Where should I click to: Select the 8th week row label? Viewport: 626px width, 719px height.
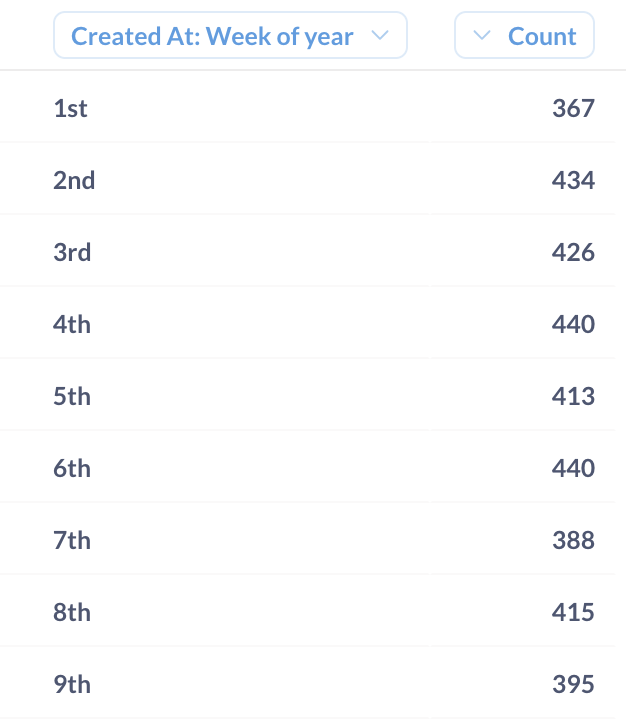(x=72, y=612)
